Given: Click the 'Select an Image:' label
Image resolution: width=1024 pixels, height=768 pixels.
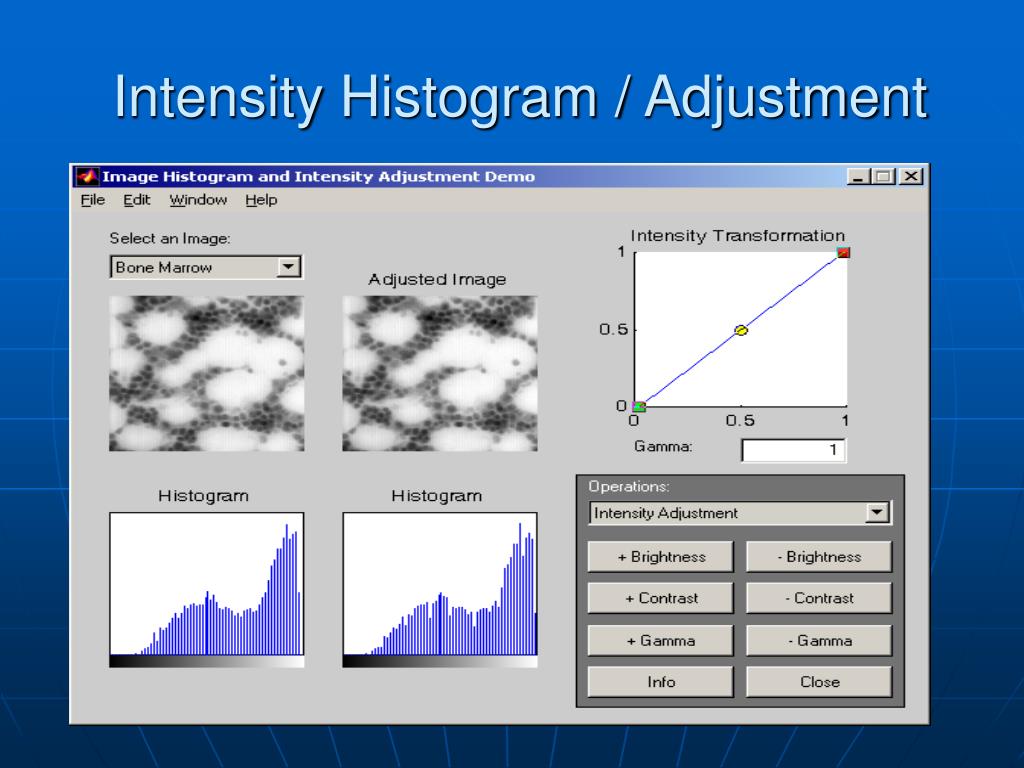Looking at the screenshot, I should 170,238.
